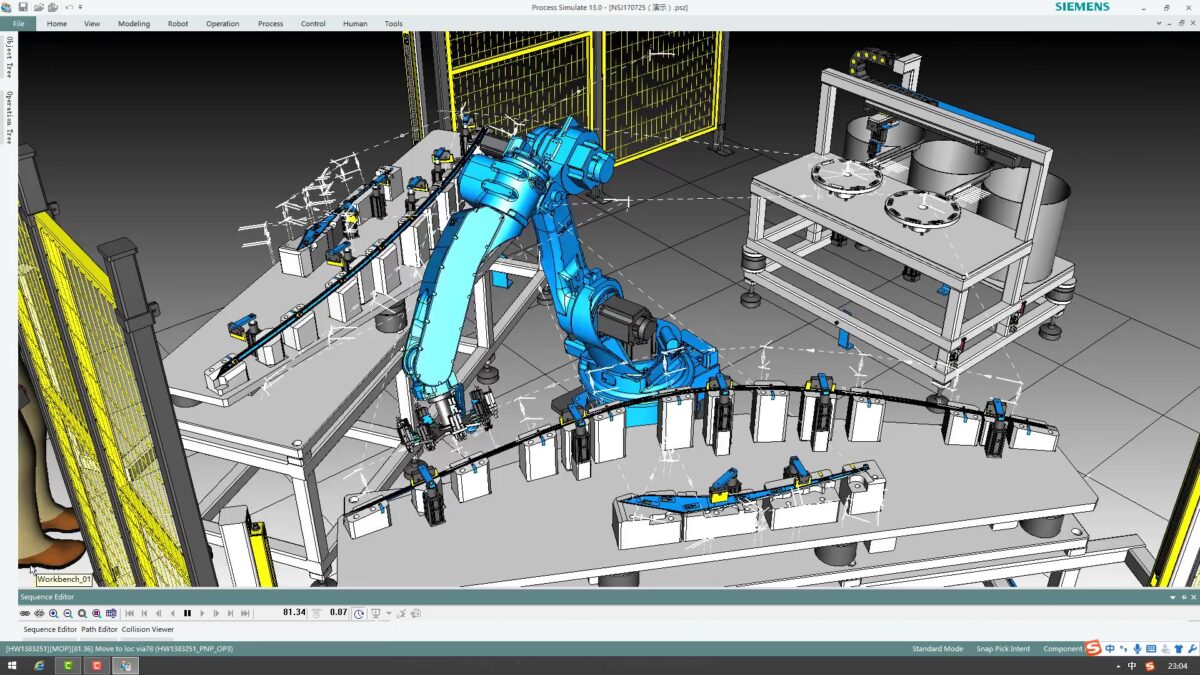Viewport: 1200px width, 675px height.
Task: Zoom out on the sequence timeline
Action: 68,613
